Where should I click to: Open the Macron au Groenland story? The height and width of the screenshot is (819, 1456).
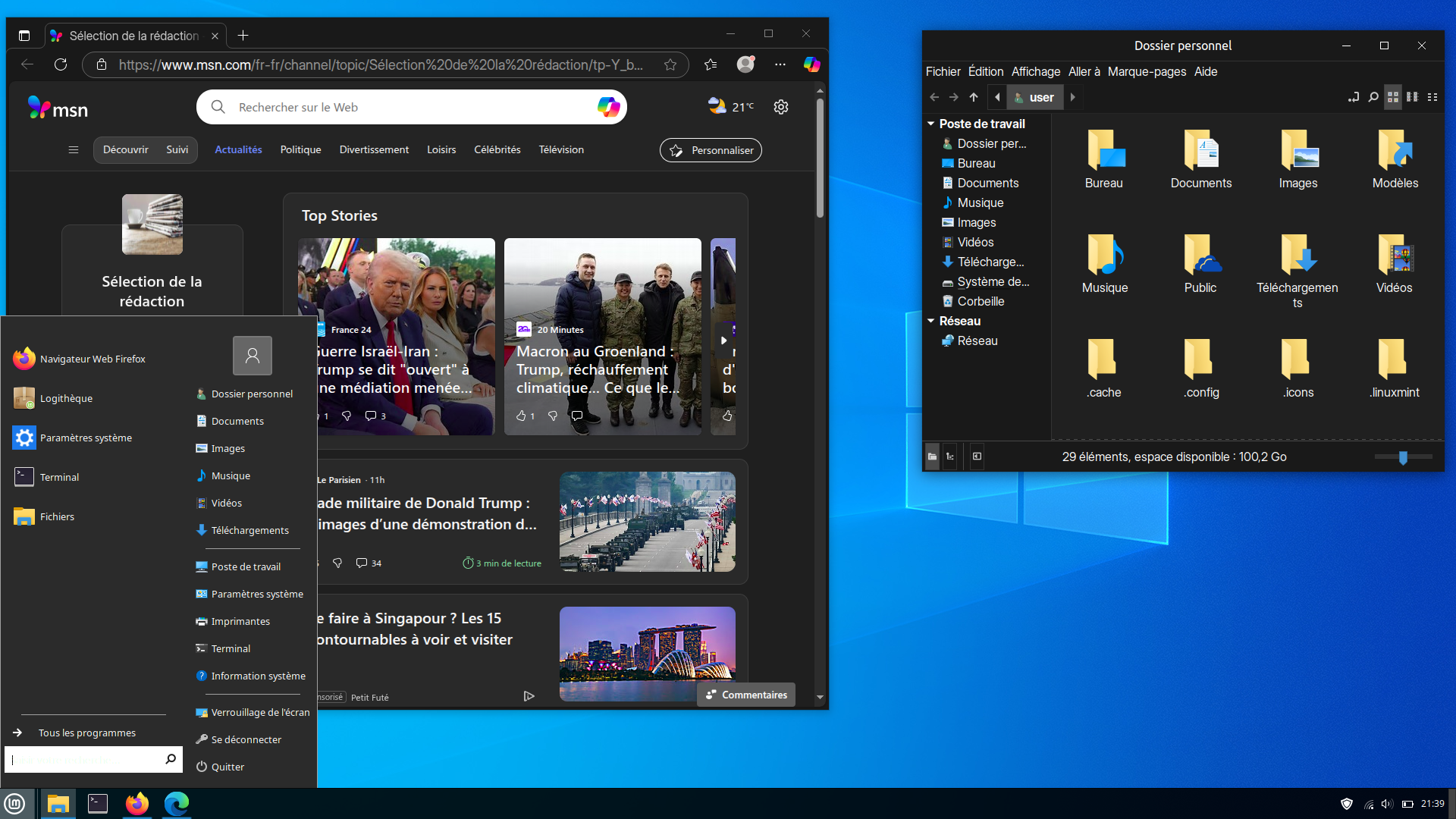click(603, 337)
